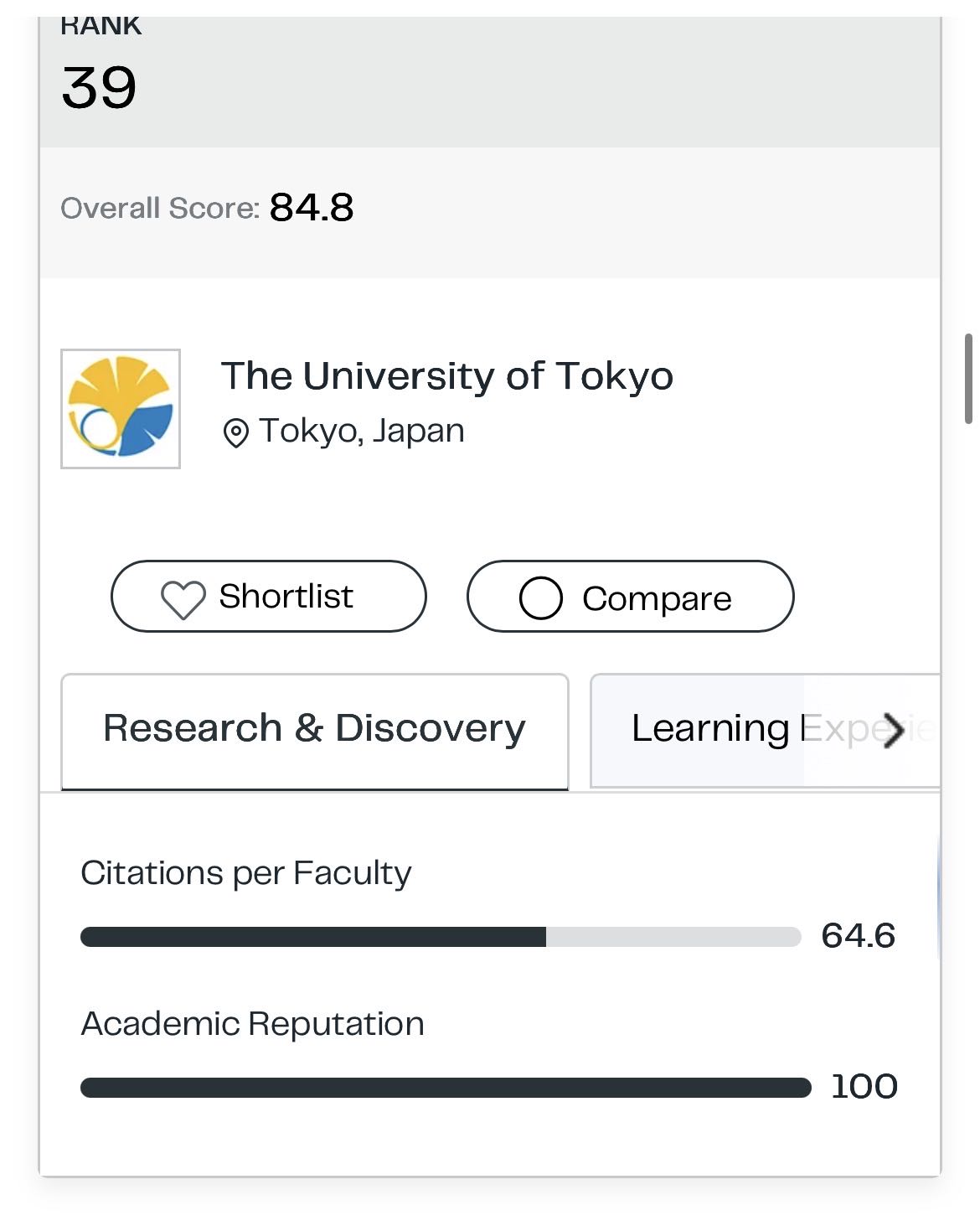Click the page vertical scrollbar handle
This screenshot has height=1231, width=980.
point(968,379)
